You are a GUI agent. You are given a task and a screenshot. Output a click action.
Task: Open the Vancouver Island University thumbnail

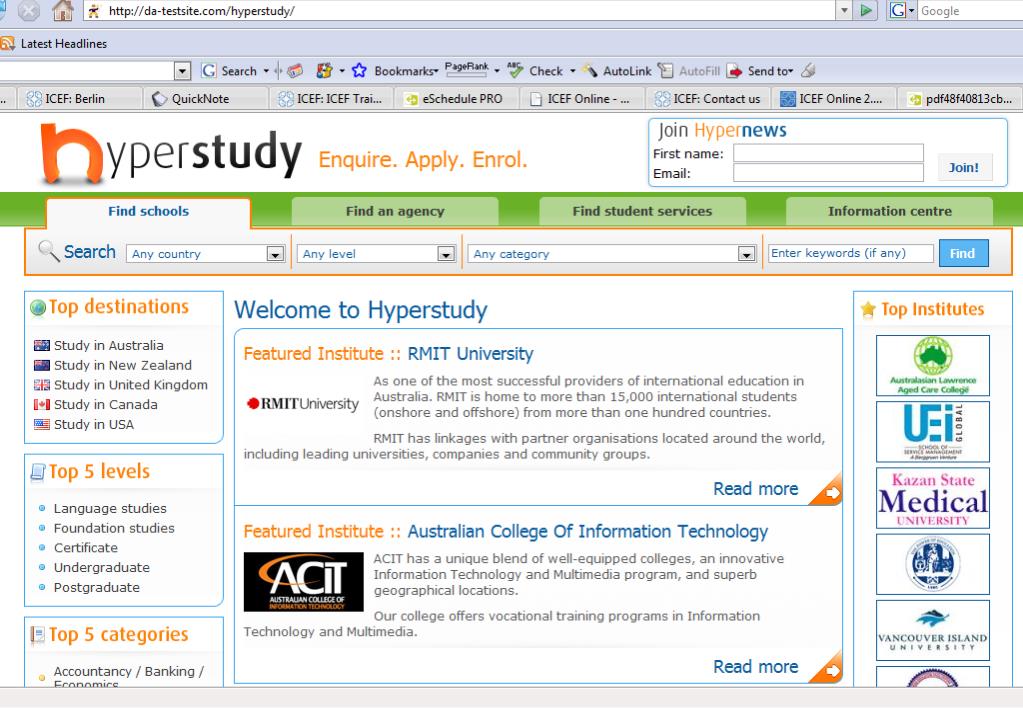pos(932,630)
